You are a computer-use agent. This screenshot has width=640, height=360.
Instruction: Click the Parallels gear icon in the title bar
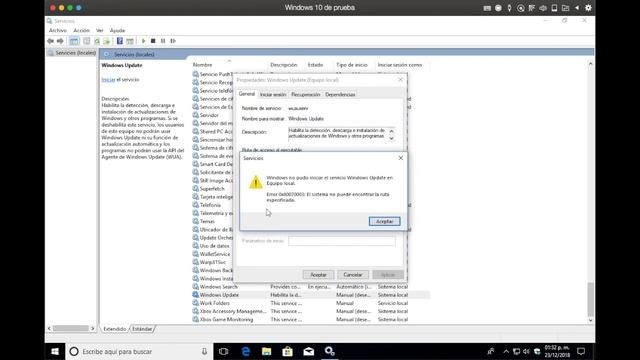(x=588, y=8)
